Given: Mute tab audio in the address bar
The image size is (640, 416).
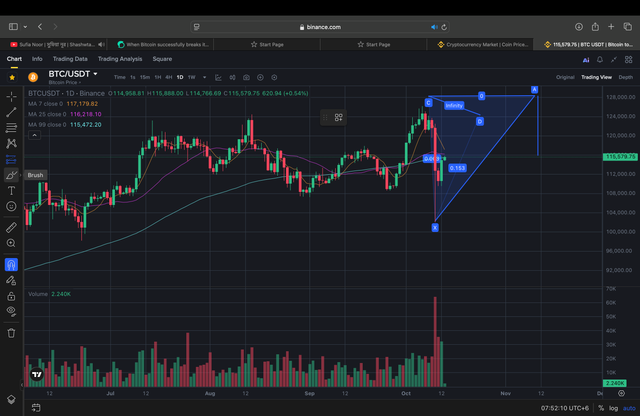Looking at the screenshot, I should point(433,27).
